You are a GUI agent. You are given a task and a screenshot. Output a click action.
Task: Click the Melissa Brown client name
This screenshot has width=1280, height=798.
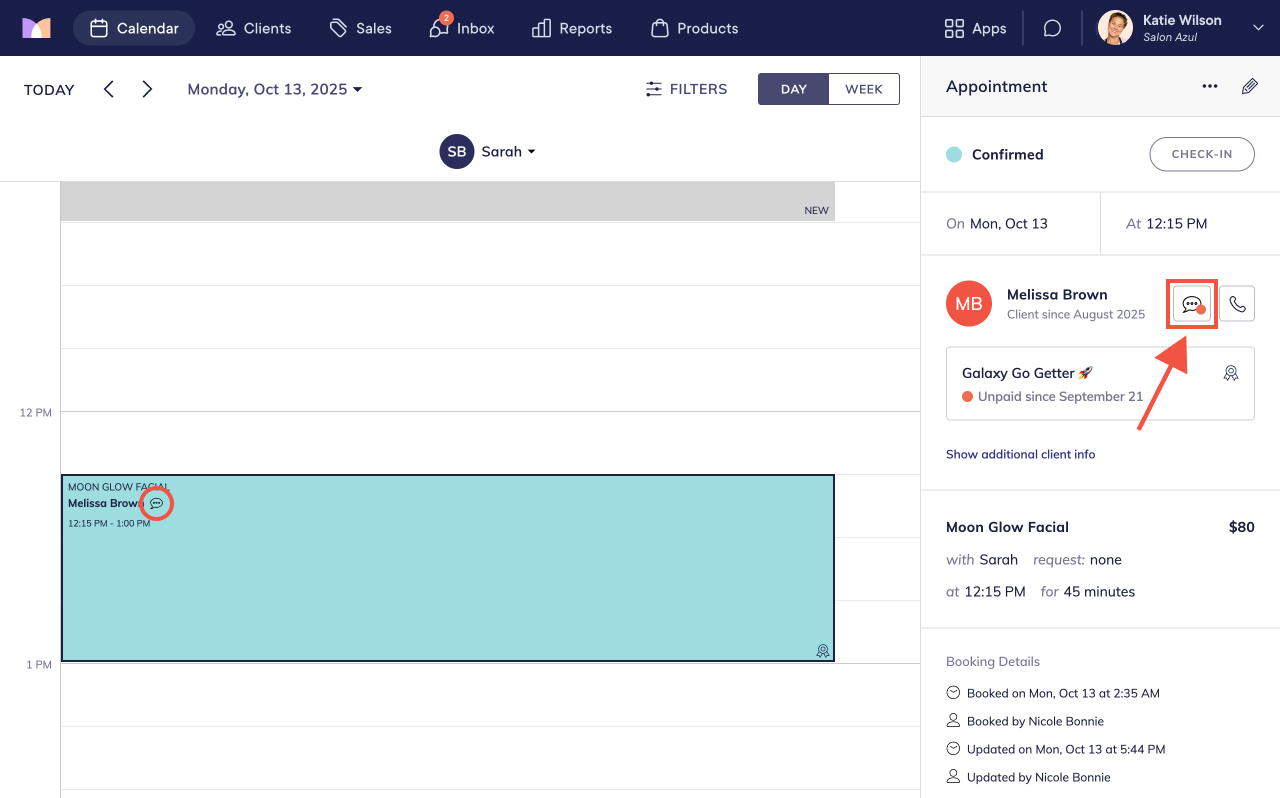(x=1057, y=295)
